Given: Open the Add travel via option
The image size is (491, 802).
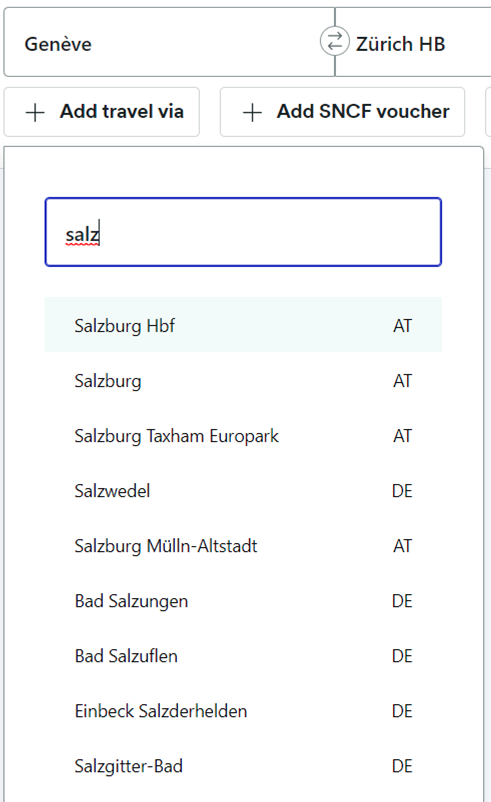Looking at the screenshot, I should (x=102, y=112).
